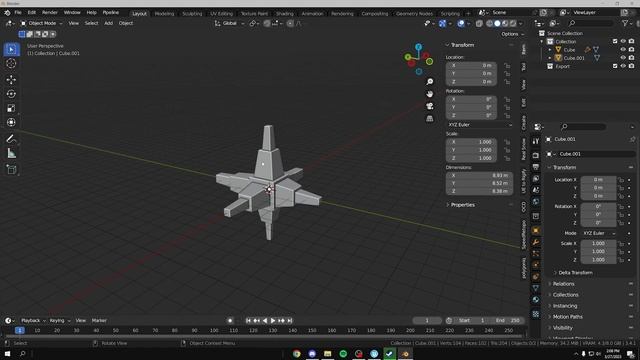Open the Global transform orientation dropdown
The image size is (640, 360).
pyautogui.click(x=229, y=23)
